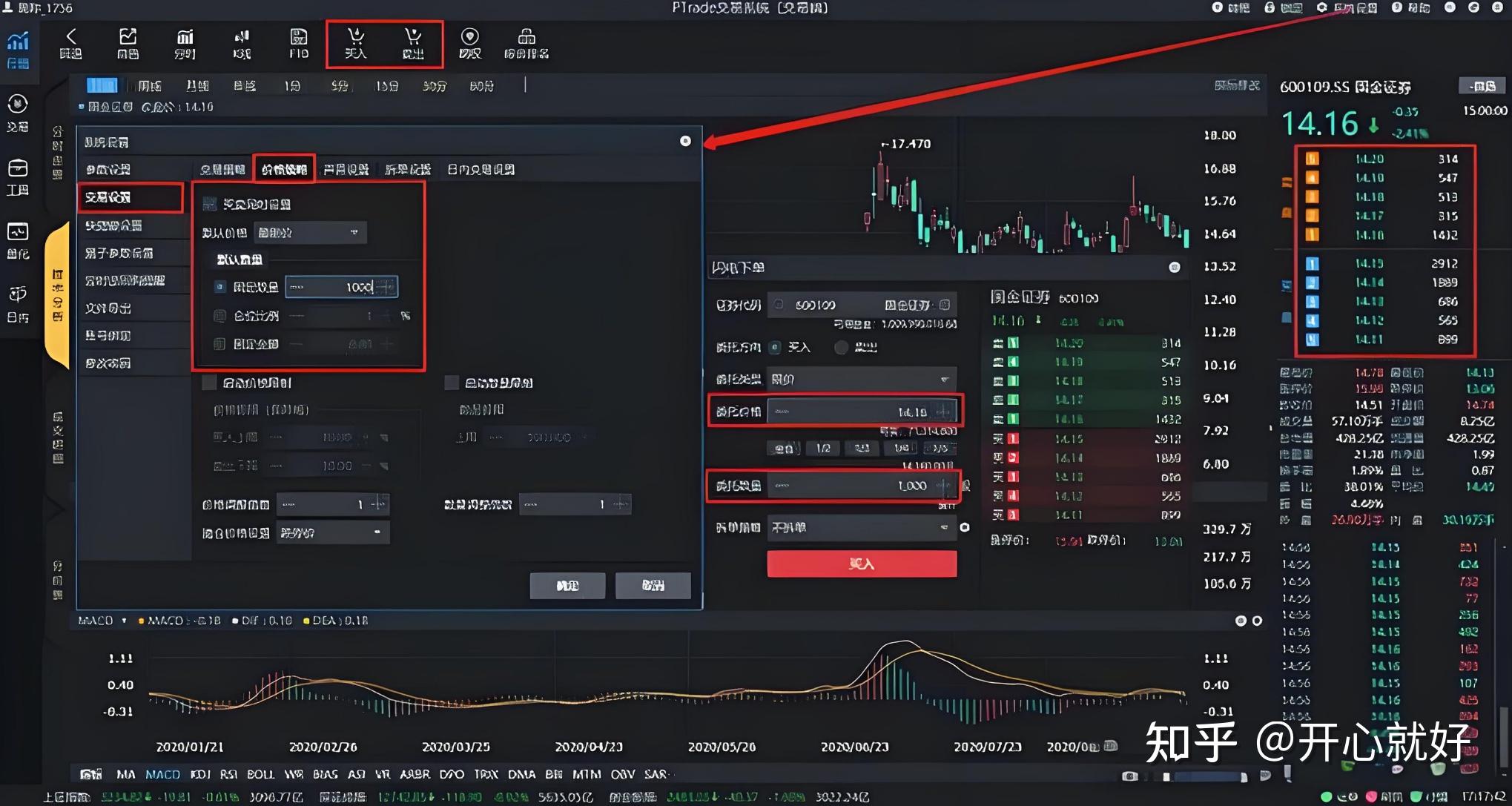This screenshot has height=806, width=1512.
Task: Select the Buy (买入) cart icon in toolbar
Action: click(356, 44)
